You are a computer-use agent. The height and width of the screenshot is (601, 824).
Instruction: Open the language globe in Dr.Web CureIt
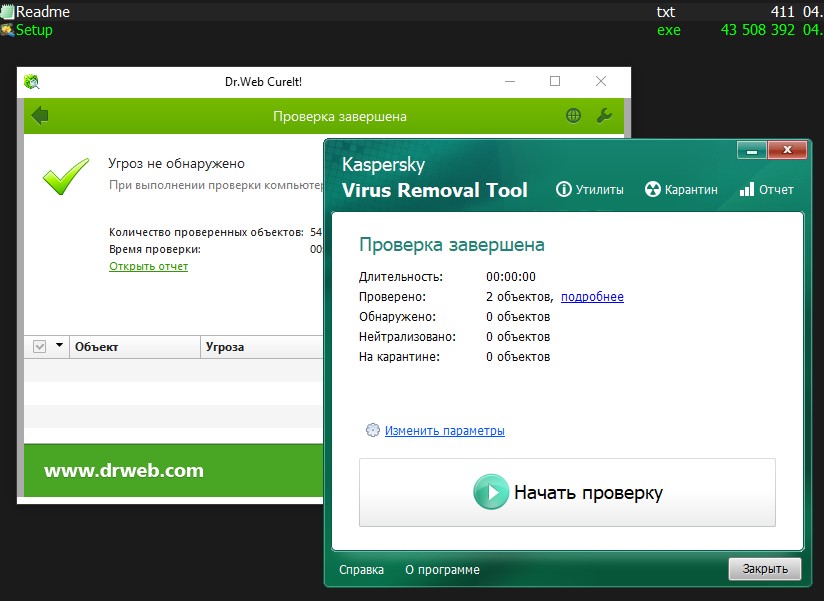pyautogui.click(x=573, y=116)
